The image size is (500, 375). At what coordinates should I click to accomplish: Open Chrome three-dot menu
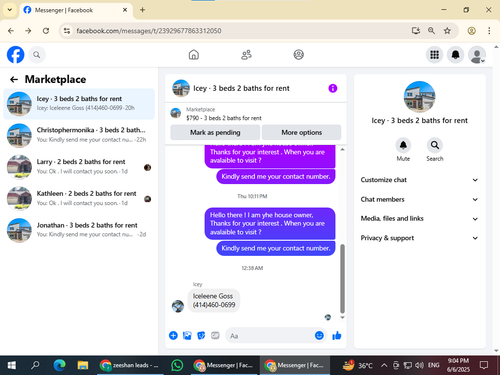(x=489, y=31)
